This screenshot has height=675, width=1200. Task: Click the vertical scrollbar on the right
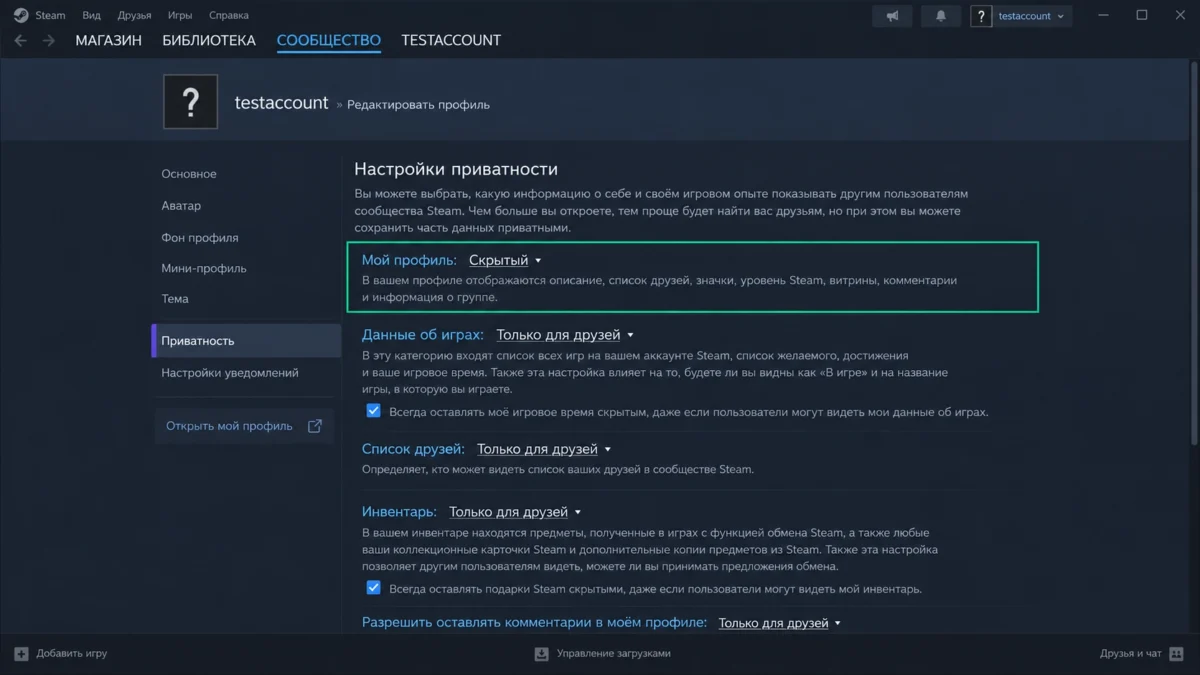(x=1194, y=255)
